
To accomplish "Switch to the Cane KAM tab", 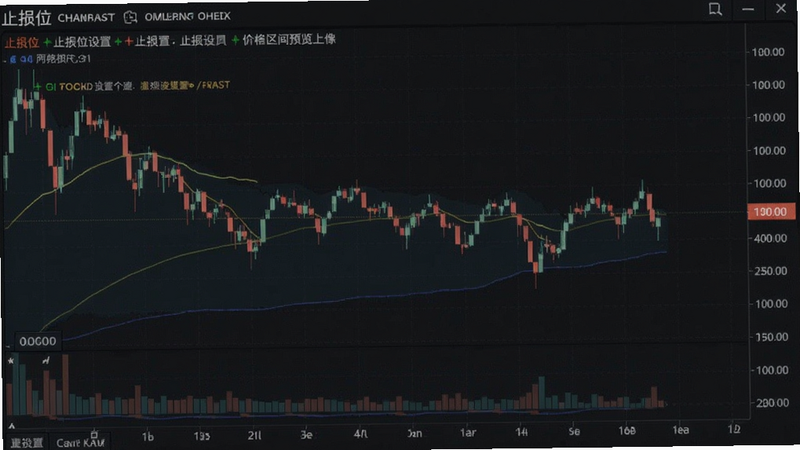I will click(80, 443).
